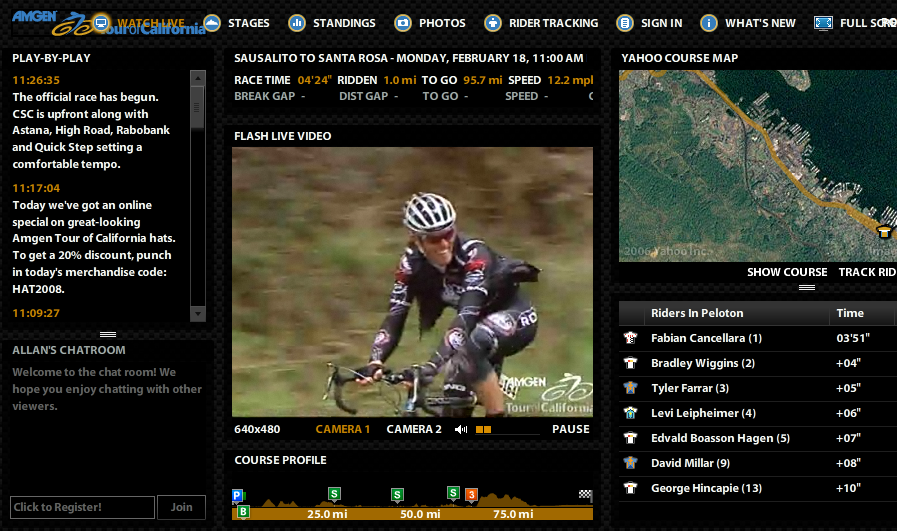The width and height of the screenshot is (897, 531).
Task: Click the 'Click to Register!' input field
Action: [x=82, y=507]
